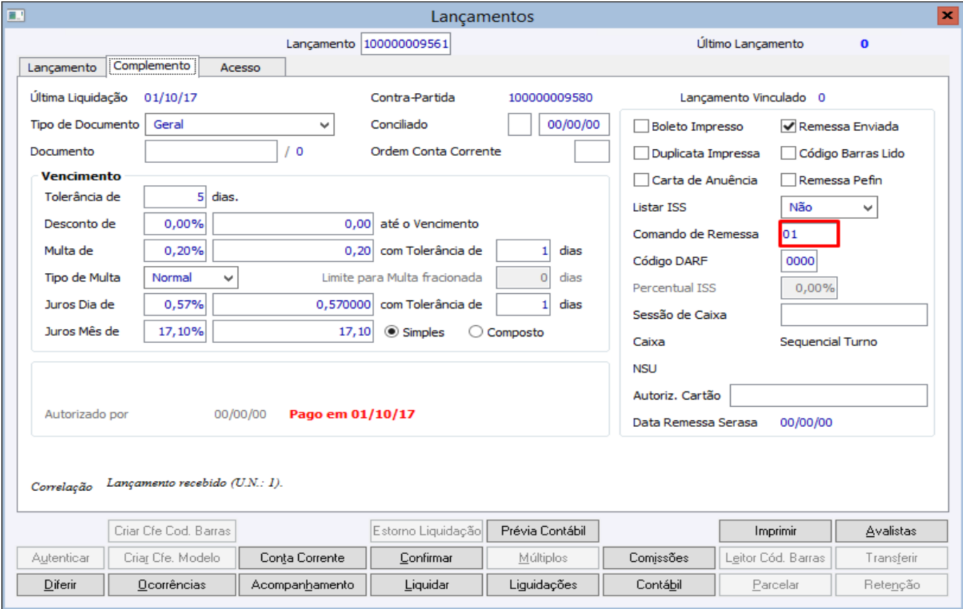Open Ocorrências

[x=171, y=585]
